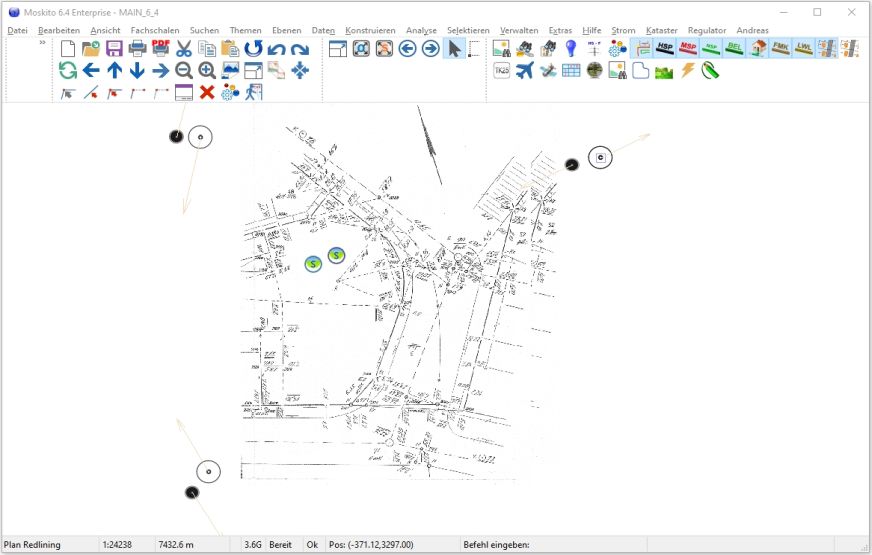Select the TK25 map icon

tap(502, 70)
